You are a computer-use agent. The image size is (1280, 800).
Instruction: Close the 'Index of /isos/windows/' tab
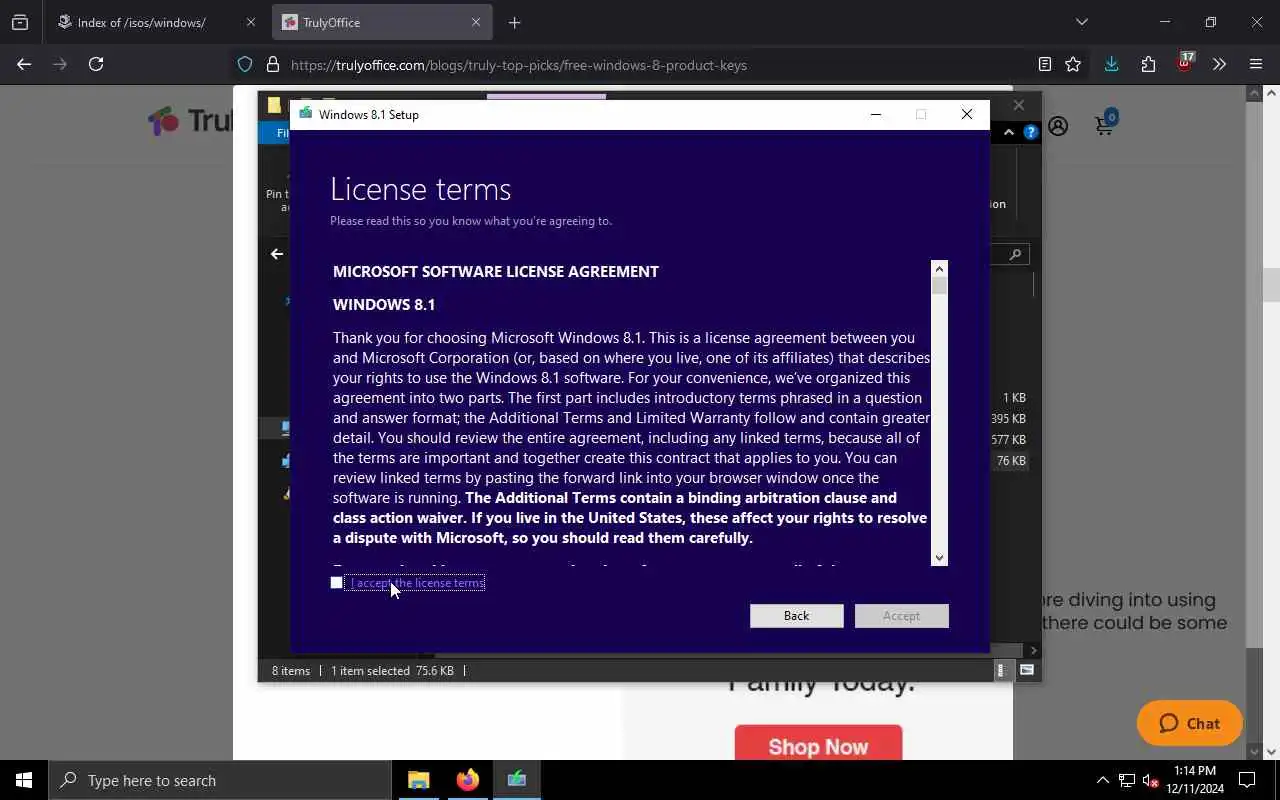pyautogui.click(x=250, y=22)
